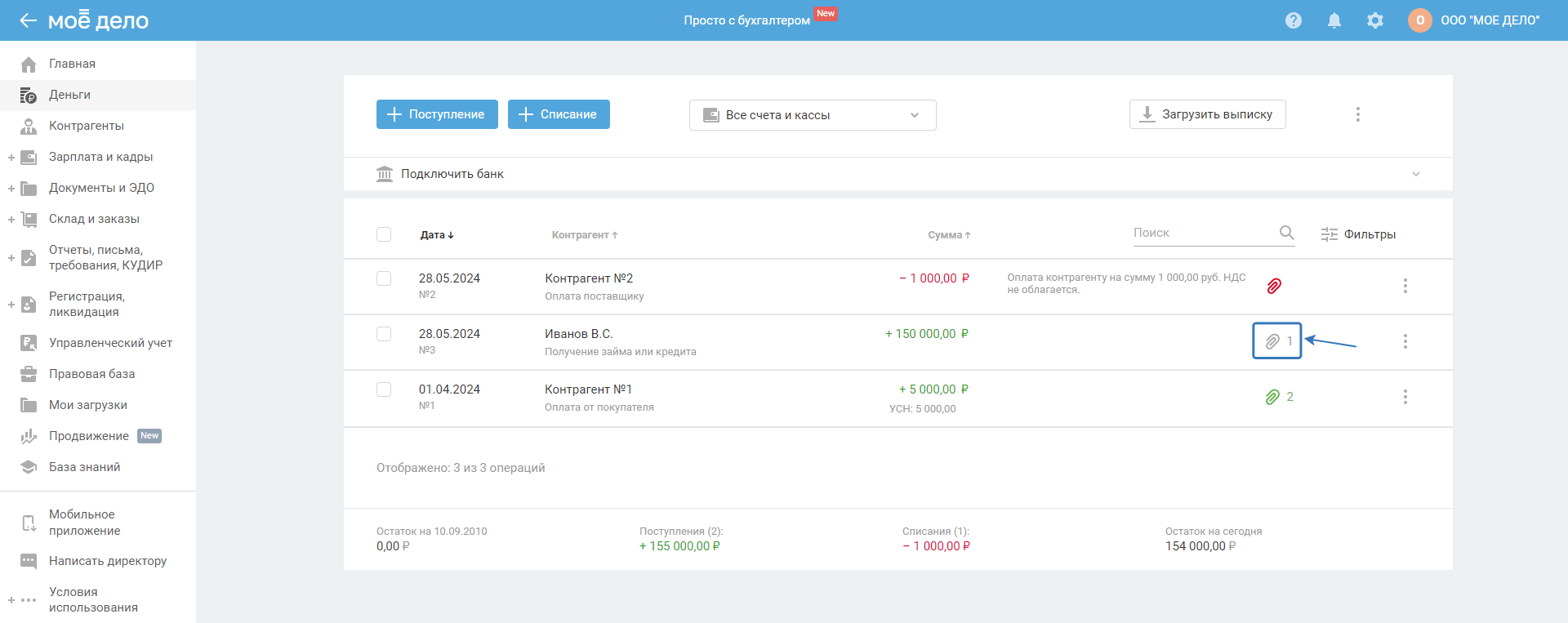Open the Фильтры panel
The width and height of the screenshot is (1568, 623).
click(x=1358, y=234)
